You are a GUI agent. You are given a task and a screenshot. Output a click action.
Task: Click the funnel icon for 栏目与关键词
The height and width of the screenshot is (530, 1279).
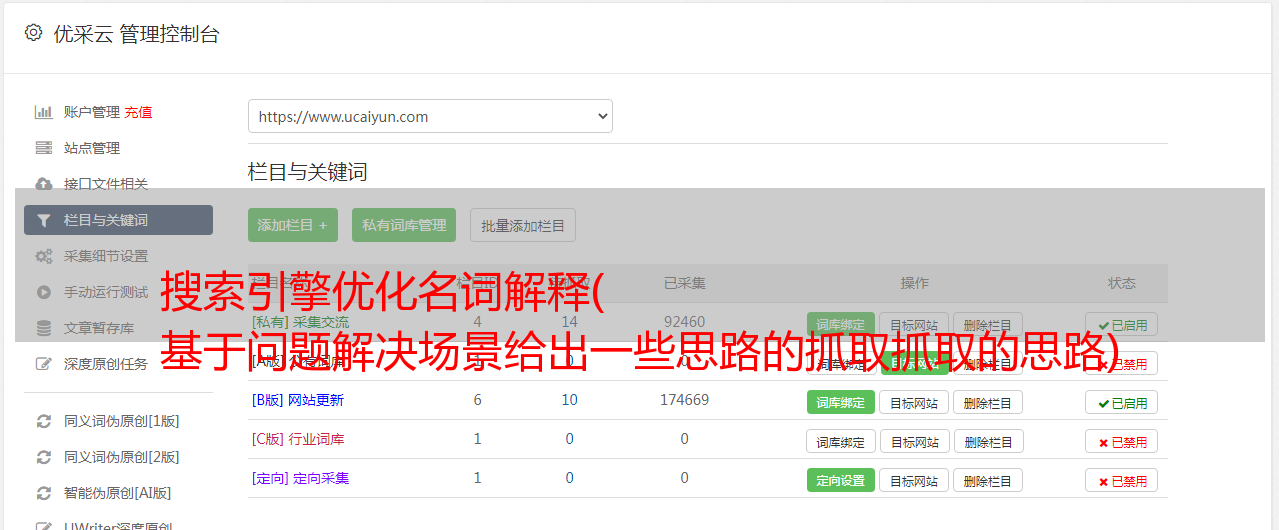[x=43, y=220]
